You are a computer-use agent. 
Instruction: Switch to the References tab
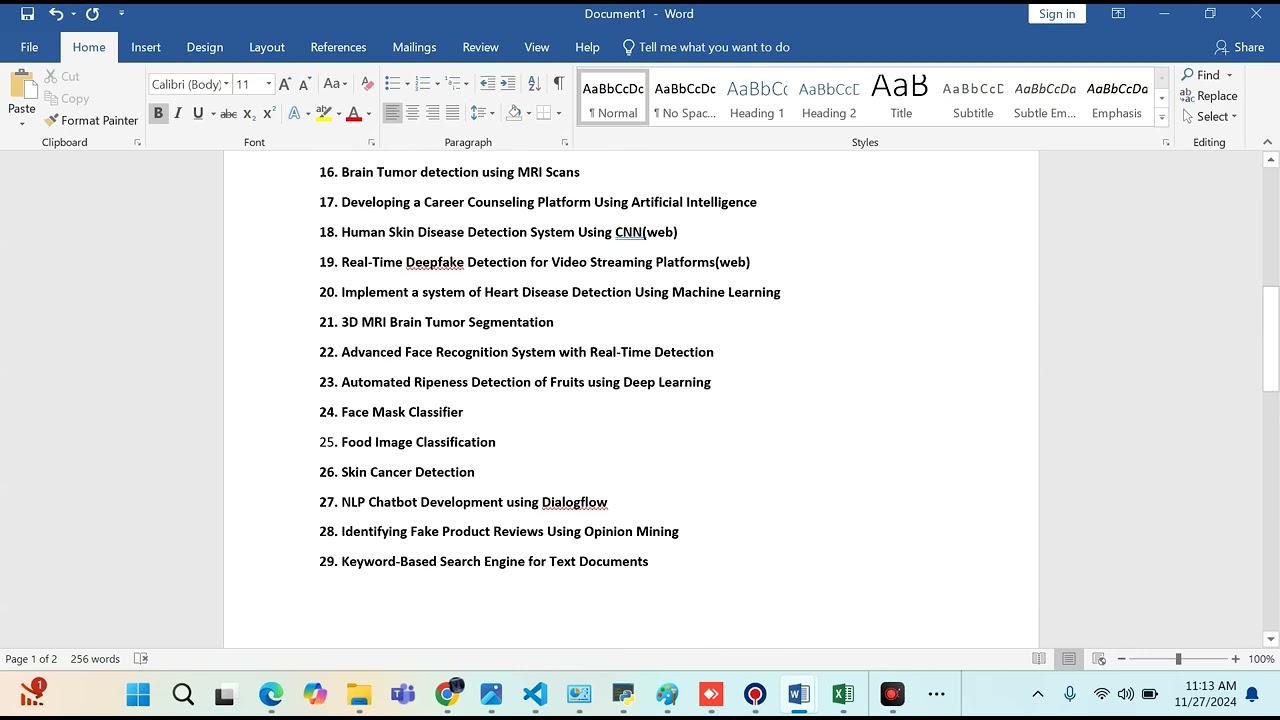(x=338, y=47)
